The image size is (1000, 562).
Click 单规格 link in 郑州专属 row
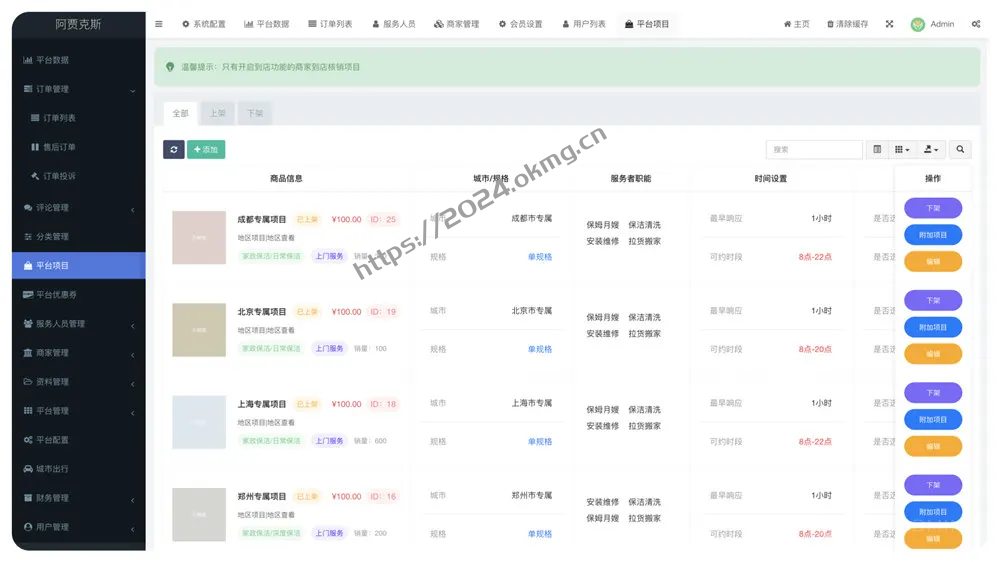540,534
